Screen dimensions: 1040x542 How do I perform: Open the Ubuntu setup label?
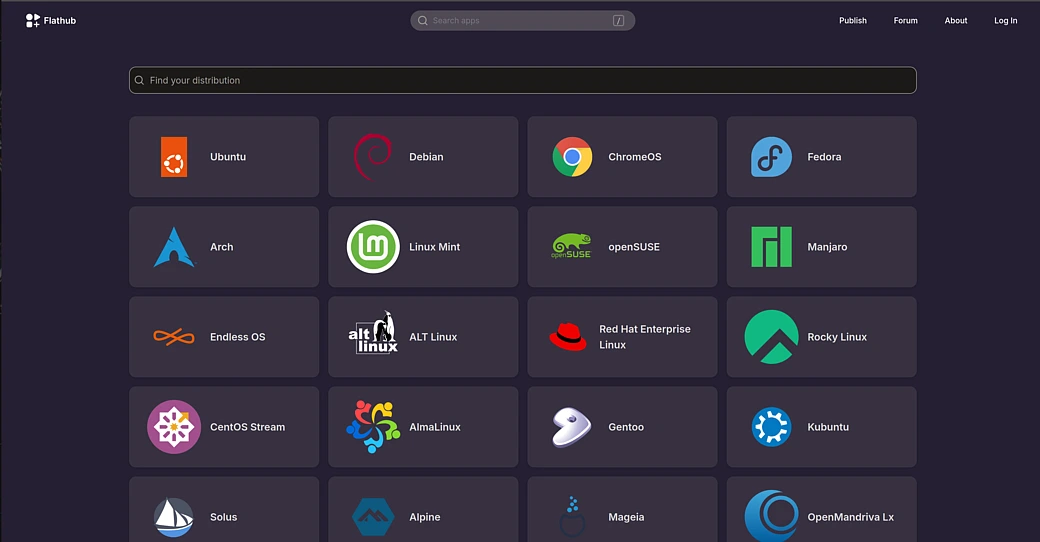point(228,157)
